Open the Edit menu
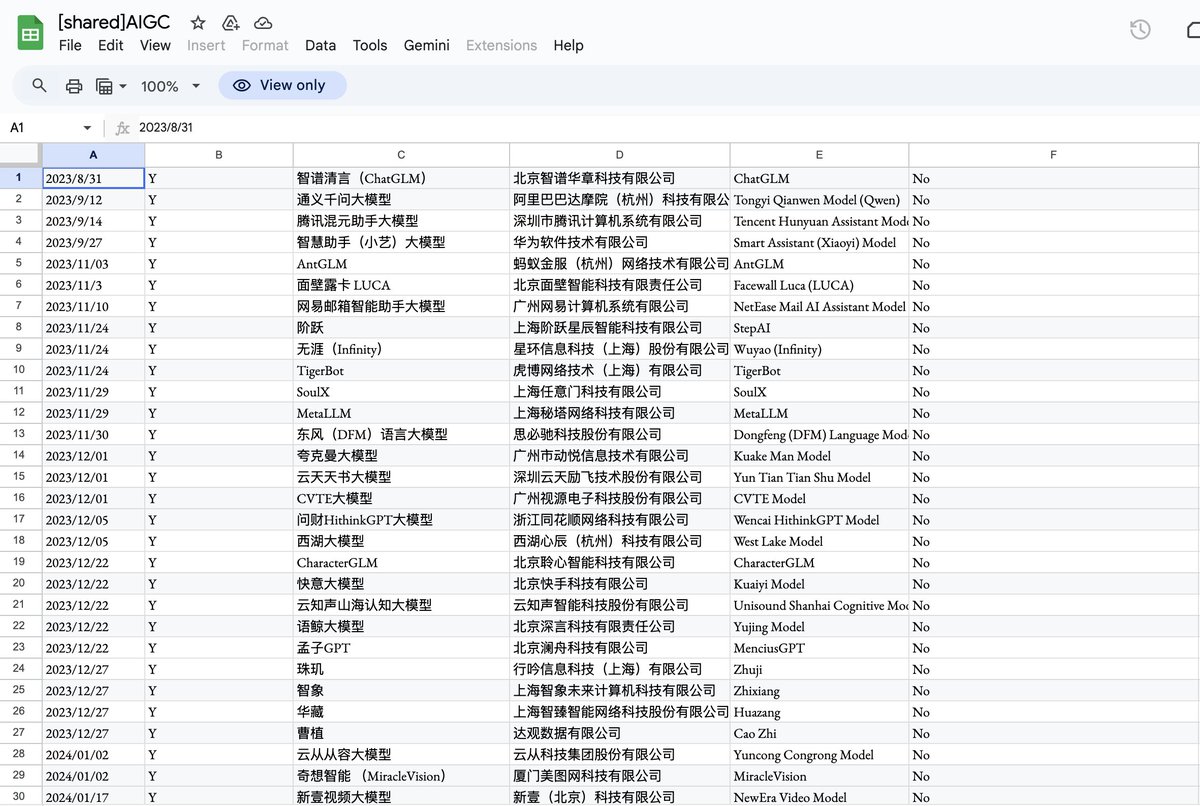The image size is (1200, 806). [111, 45]
